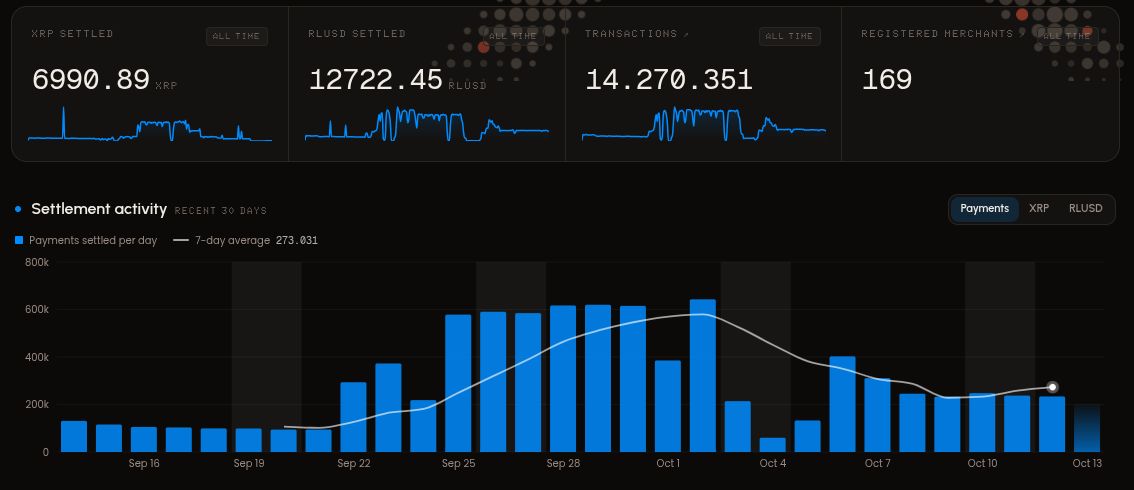Switch the settlement chart to RLUSD
Image resolution: width=1134 pixels, height=490 pixels.
point(1086,209)
